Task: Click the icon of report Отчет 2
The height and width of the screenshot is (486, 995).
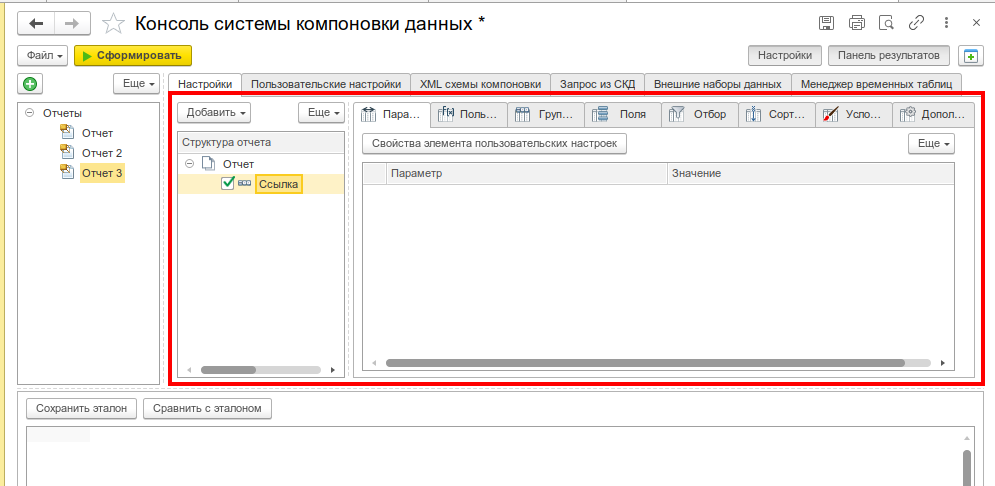Action: coord(67,152)
